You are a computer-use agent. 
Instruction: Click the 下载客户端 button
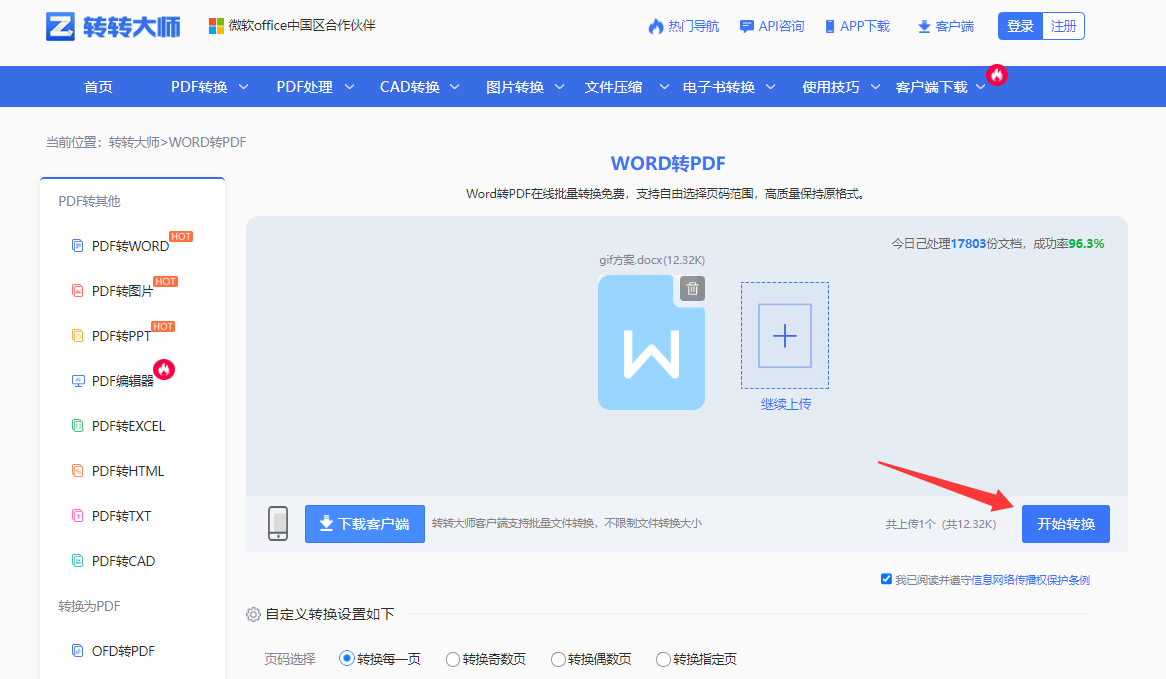(x=364, y=524)
